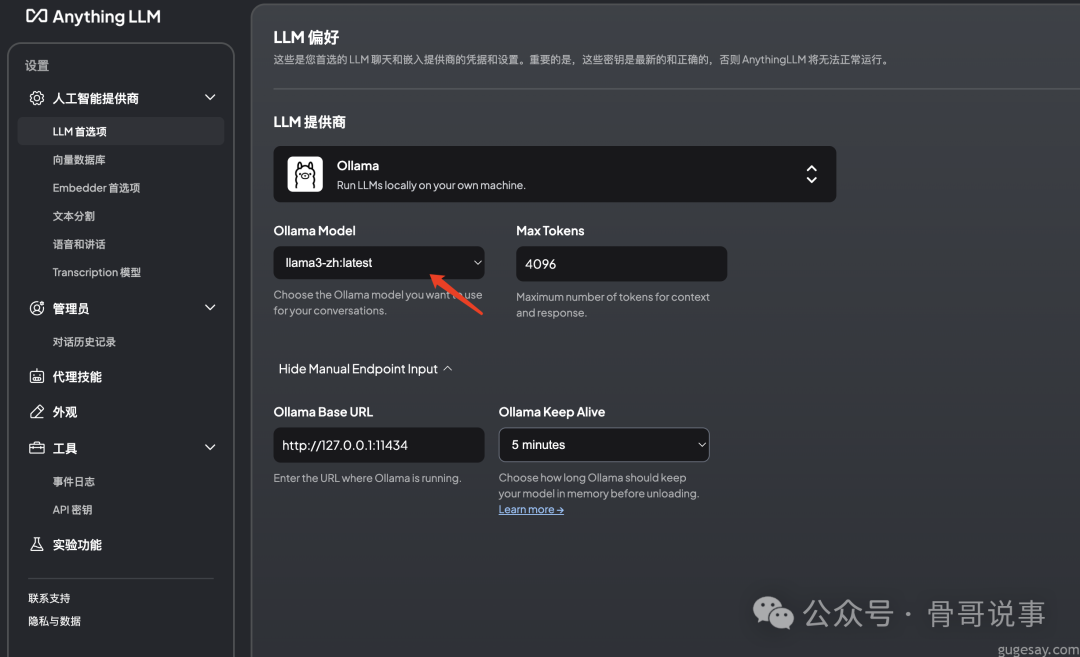Open Transcription 模型 settings
Viewport: 1080px width, 657px height.
[97, 272]
